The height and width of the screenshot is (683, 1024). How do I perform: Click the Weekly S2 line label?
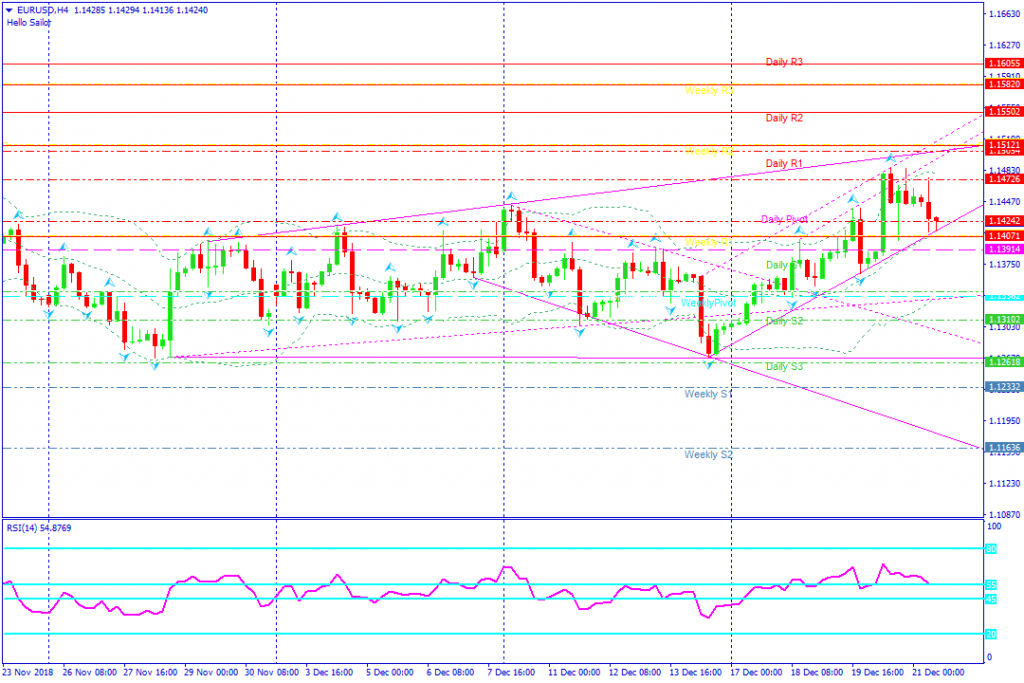point(709,454)
